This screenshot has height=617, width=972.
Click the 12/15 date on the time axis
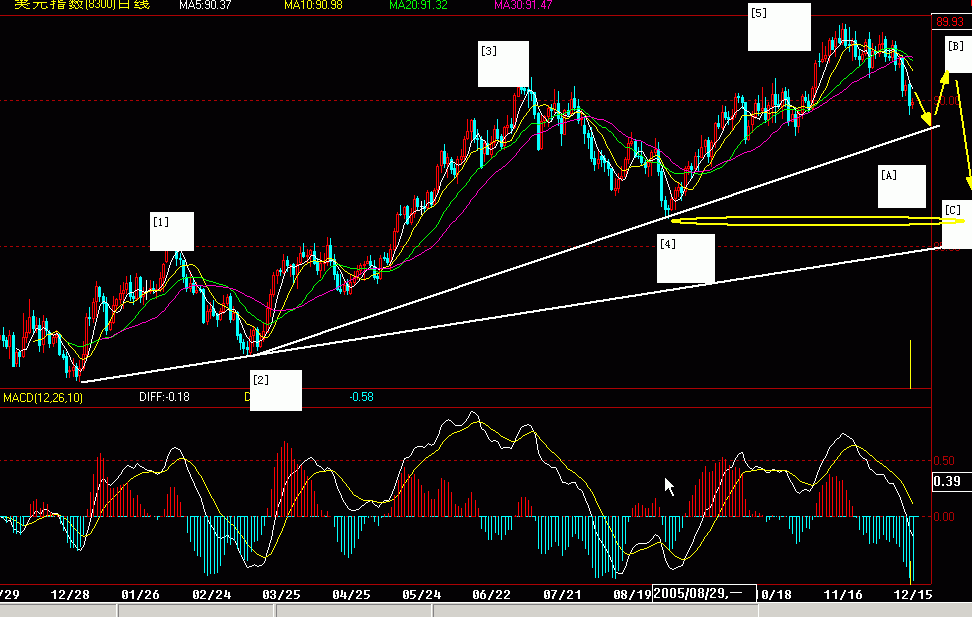point(912,595)
